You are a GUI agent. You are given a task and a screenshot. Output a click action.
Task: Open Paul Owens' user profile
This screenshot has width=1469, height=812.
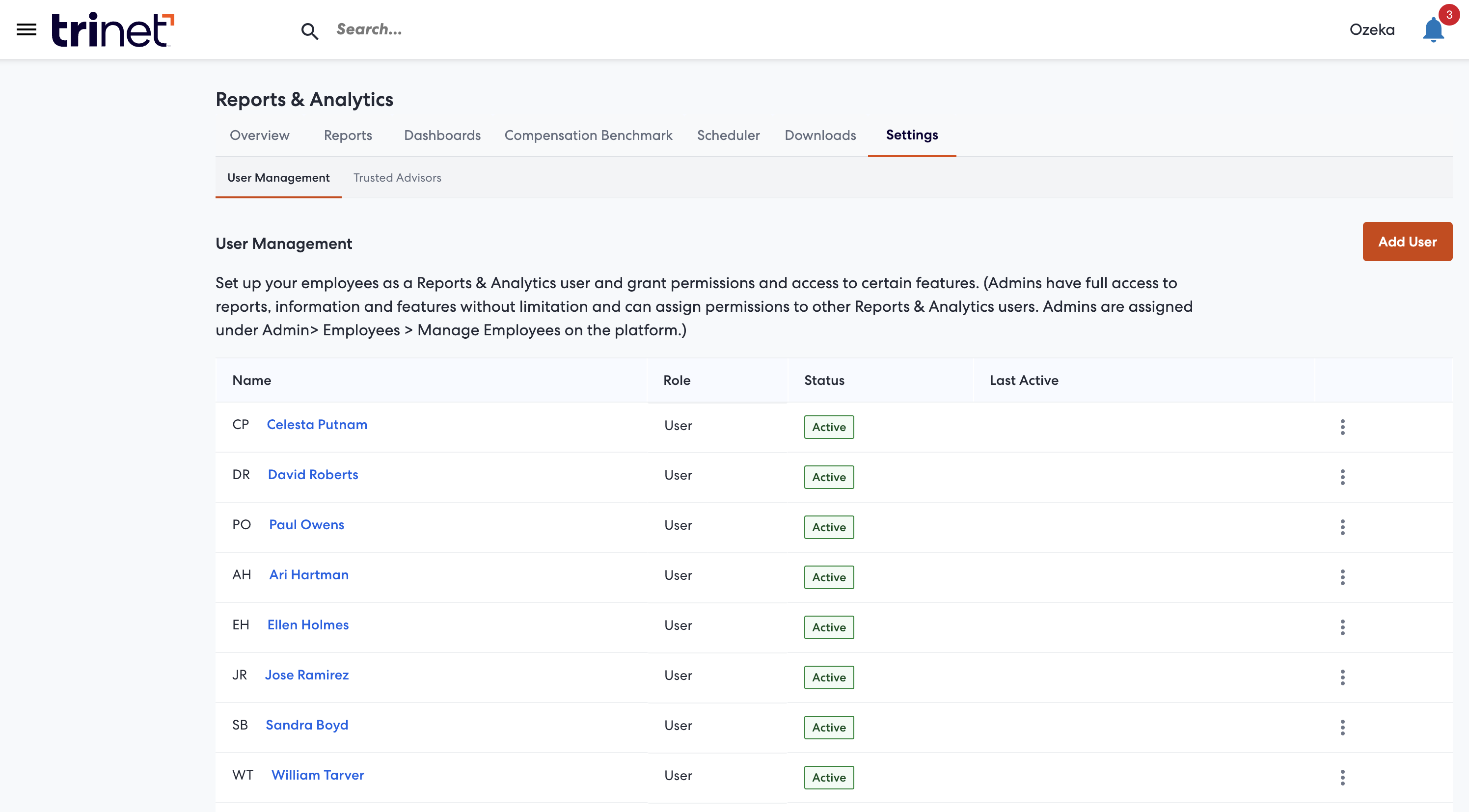[x=307, y=525]
